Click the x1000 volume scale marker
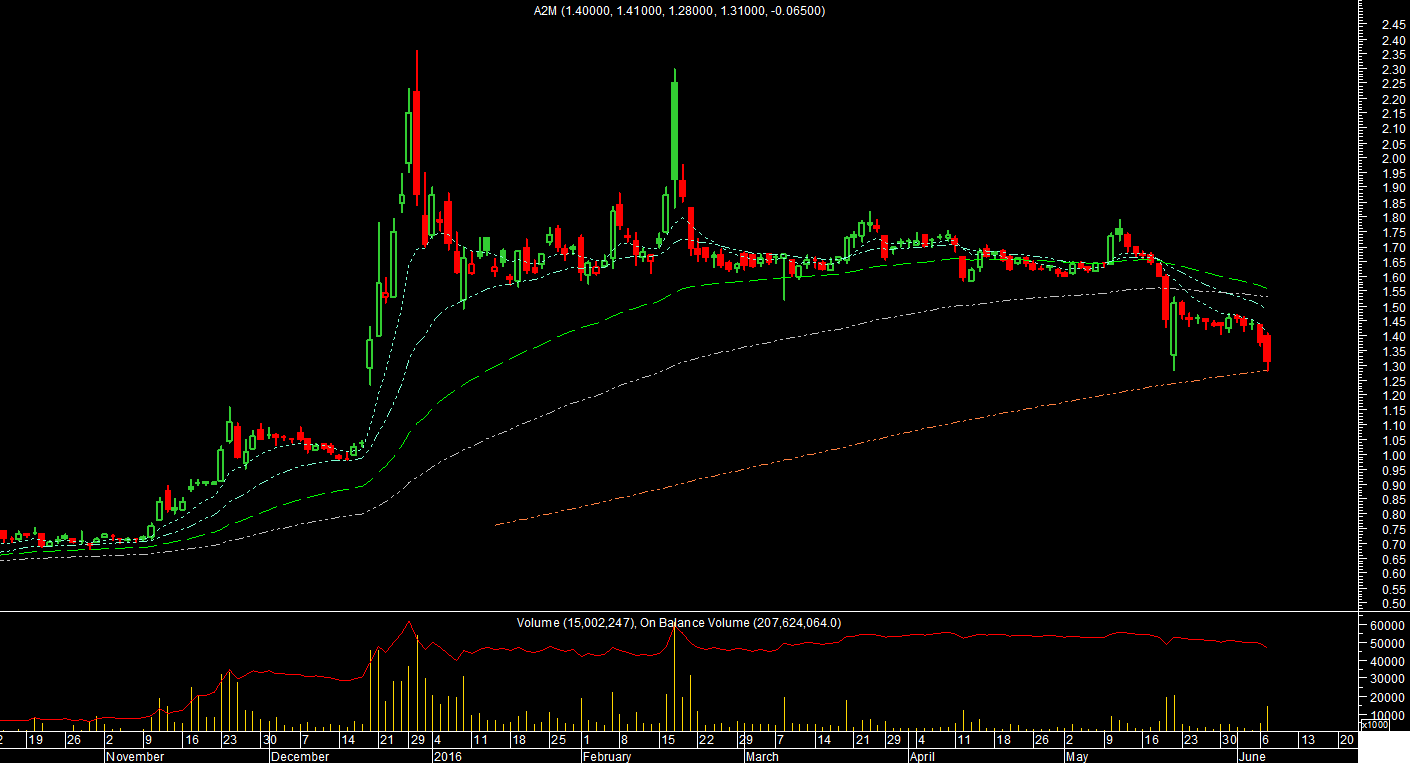The height and width of the screenshot is (763, 1410). [x=1375, y=725]
